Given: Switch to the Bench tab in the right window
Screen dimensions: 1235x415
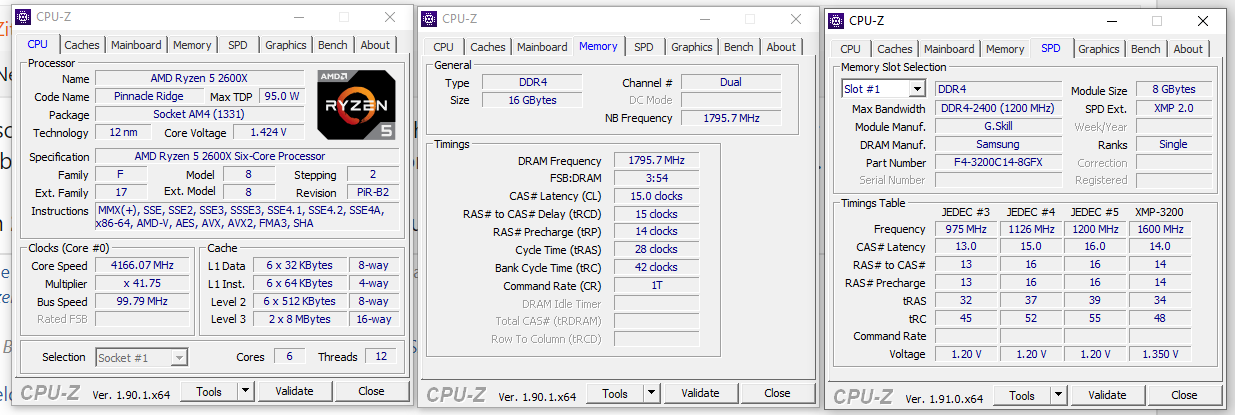Looking at the screenshot, I should [x=1146, y=49].
